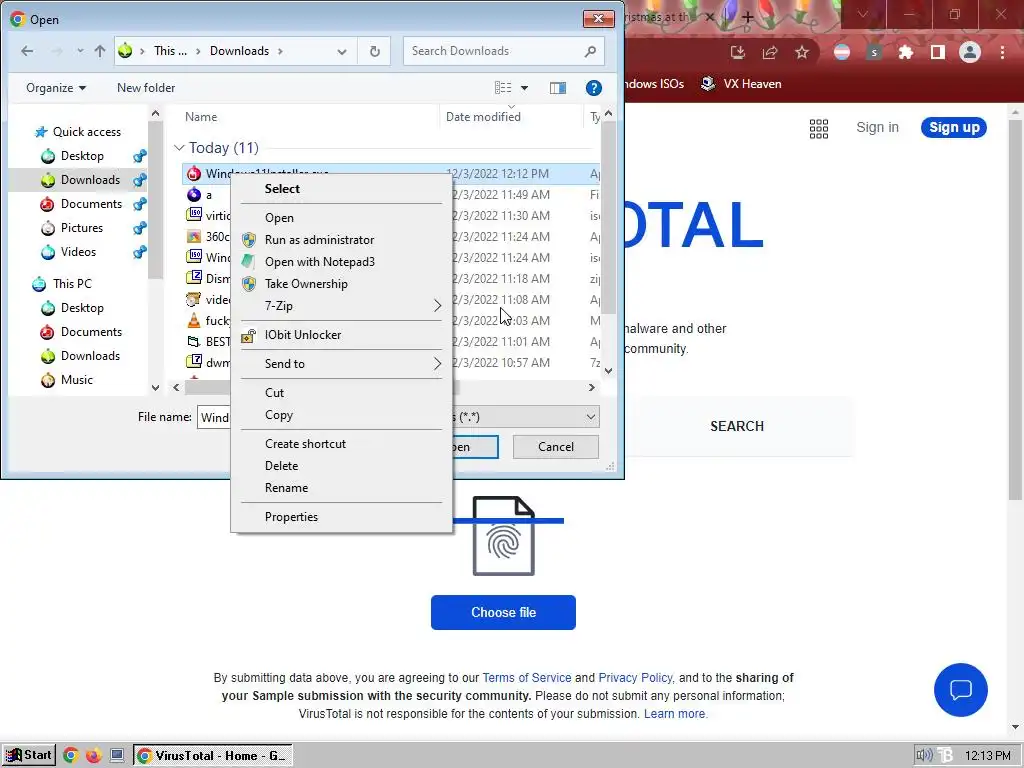
Task: Choose Take Ownership from context menu
Action: tap(342, 283)
